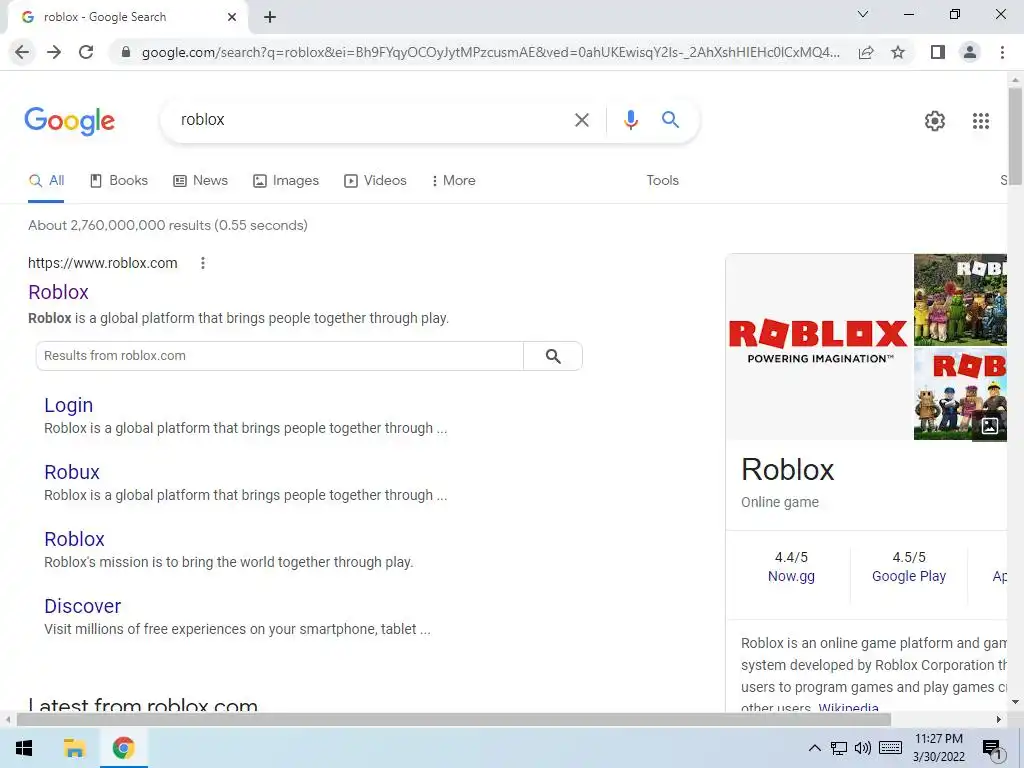Go forward in browser history
The height and width of the screenshot is (768, 1024).
[54, 52]
